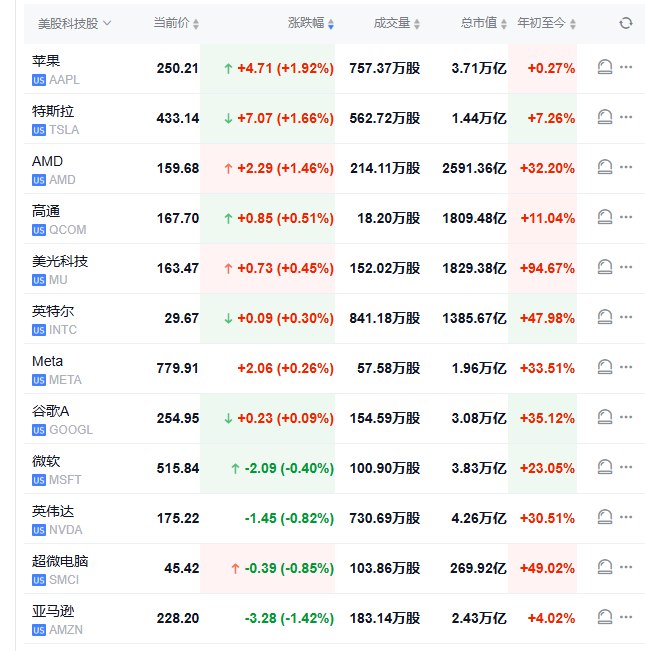The image size is (645, 651).
Task: Sort by 年初至今 column header
Action: (x=547, y=23)
